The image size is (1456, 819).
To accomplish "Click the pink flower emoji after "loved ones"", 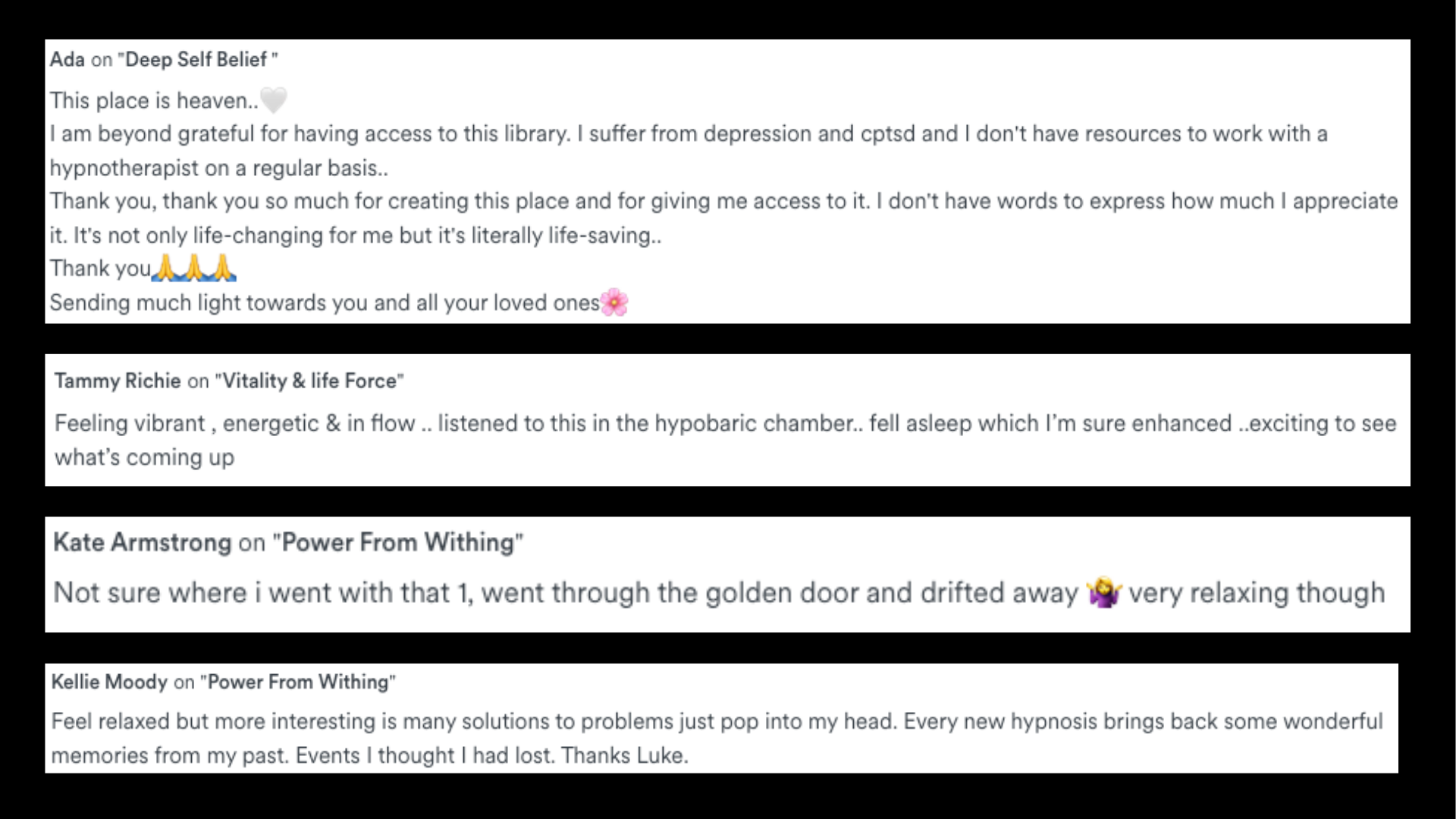I will [614, 303].
